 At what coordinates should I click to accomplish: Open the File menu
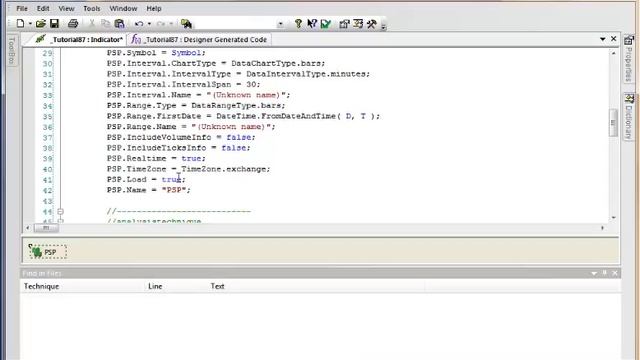[x=22, y=8]
